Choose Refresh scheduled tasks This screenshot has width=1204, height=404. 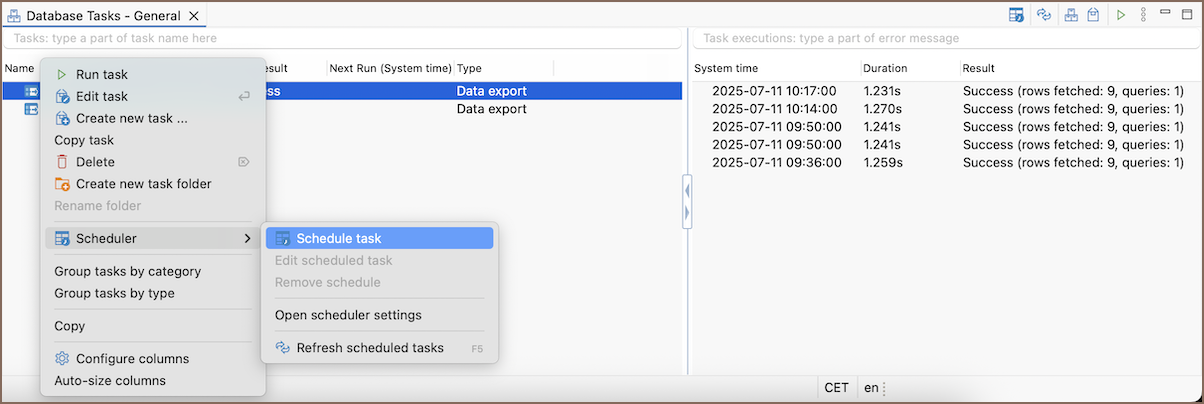[x=369, y=348]
